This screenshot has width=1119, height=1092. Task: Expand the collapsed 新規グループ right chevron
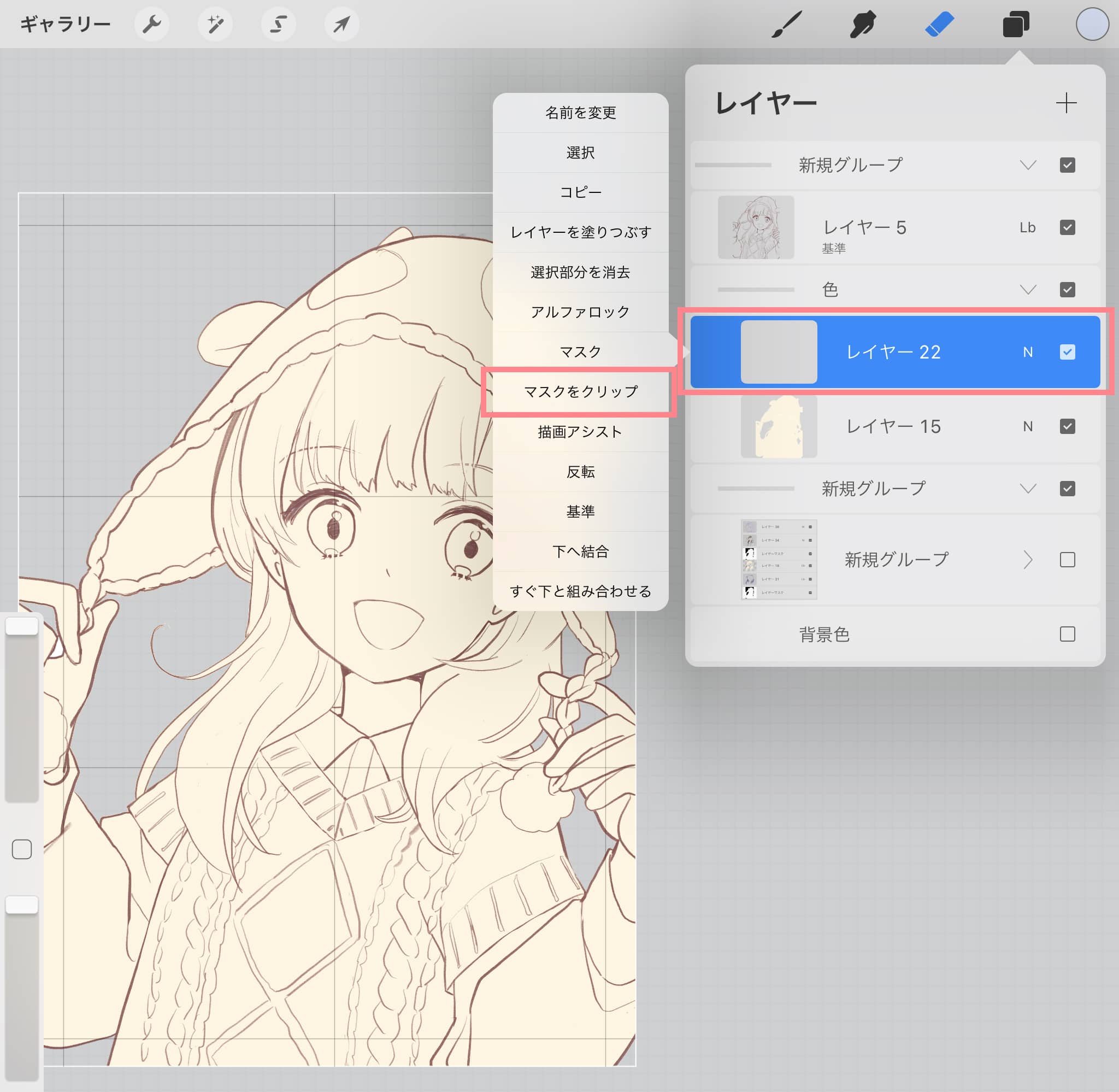(x=1028, y=560)
